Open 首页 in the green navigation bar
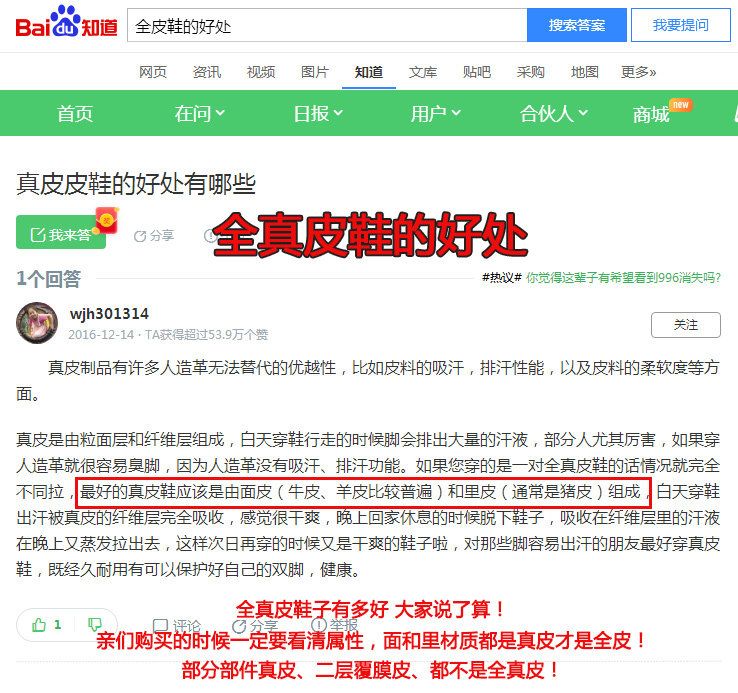The image size is (738, 693). pos(75,113)
